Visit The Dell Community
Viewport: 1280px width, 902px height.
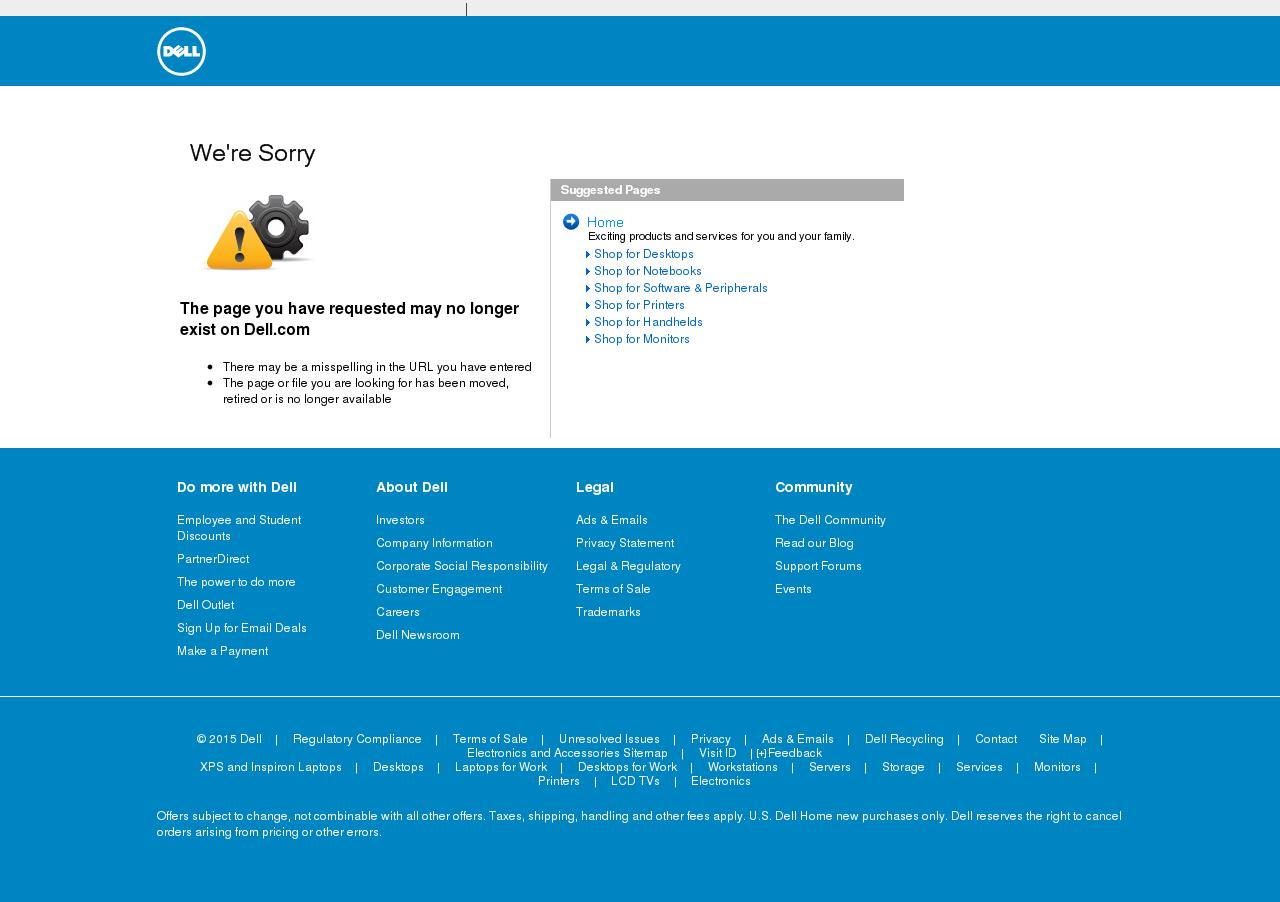[x=830, y=520]
